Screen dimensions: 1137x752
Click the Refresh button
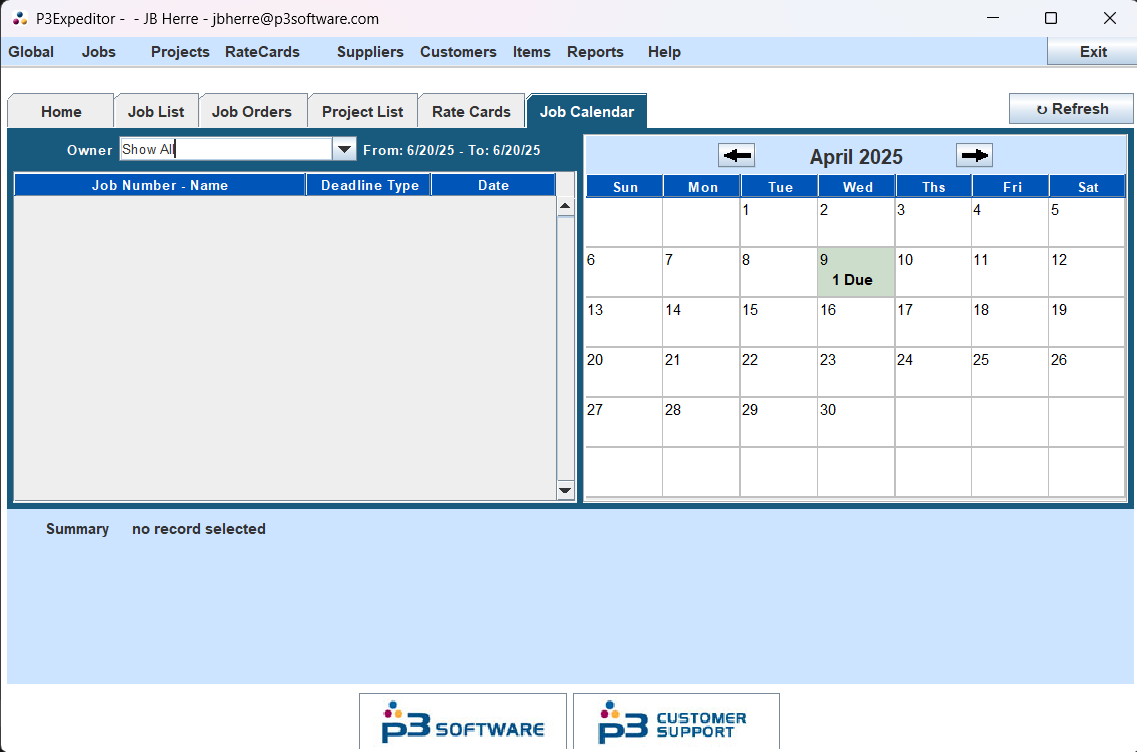pyautogui.click(x=1071, y=109)
